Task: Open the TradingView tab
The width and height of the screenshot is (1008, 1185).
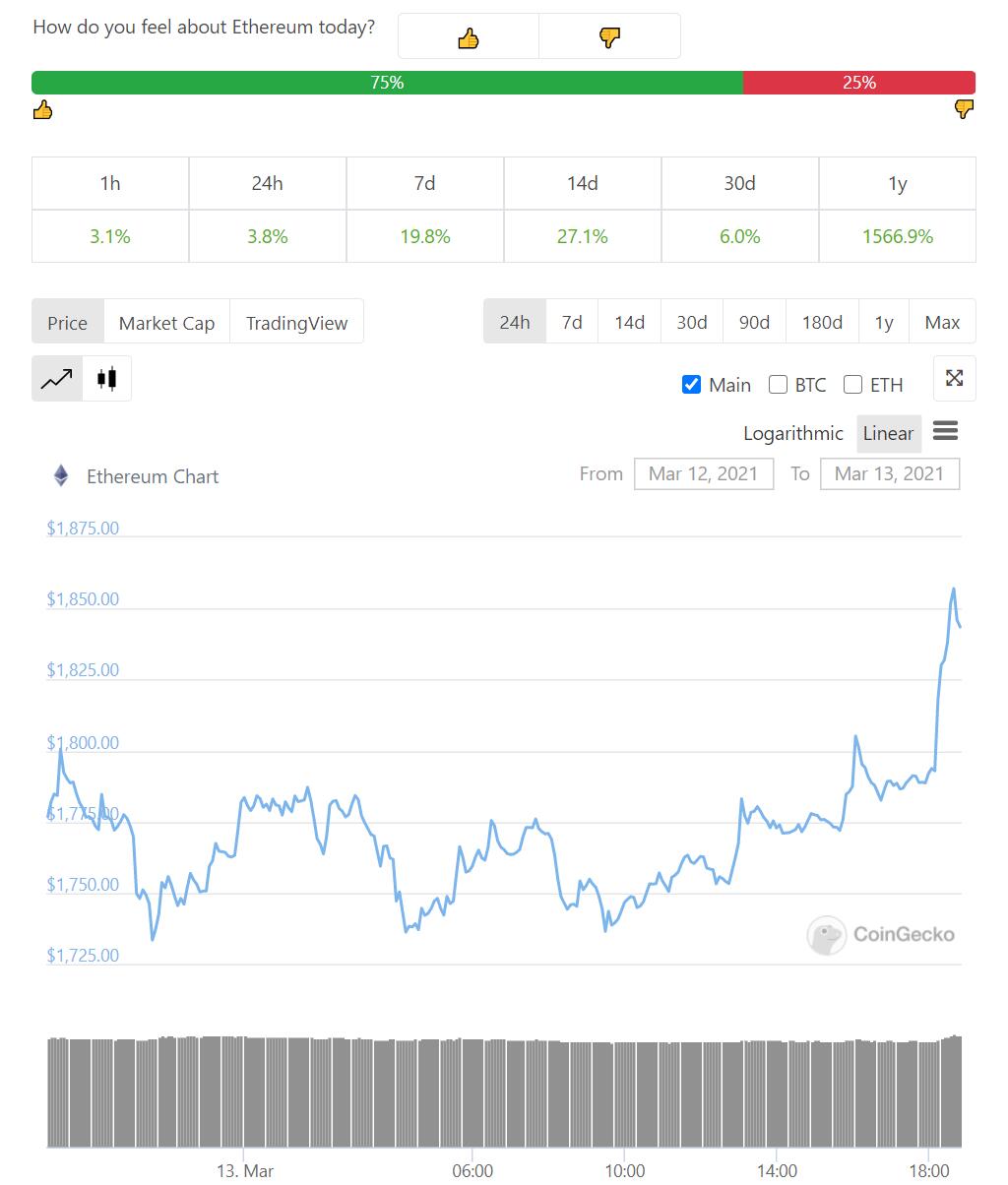Action: click(x=296, y=322)
